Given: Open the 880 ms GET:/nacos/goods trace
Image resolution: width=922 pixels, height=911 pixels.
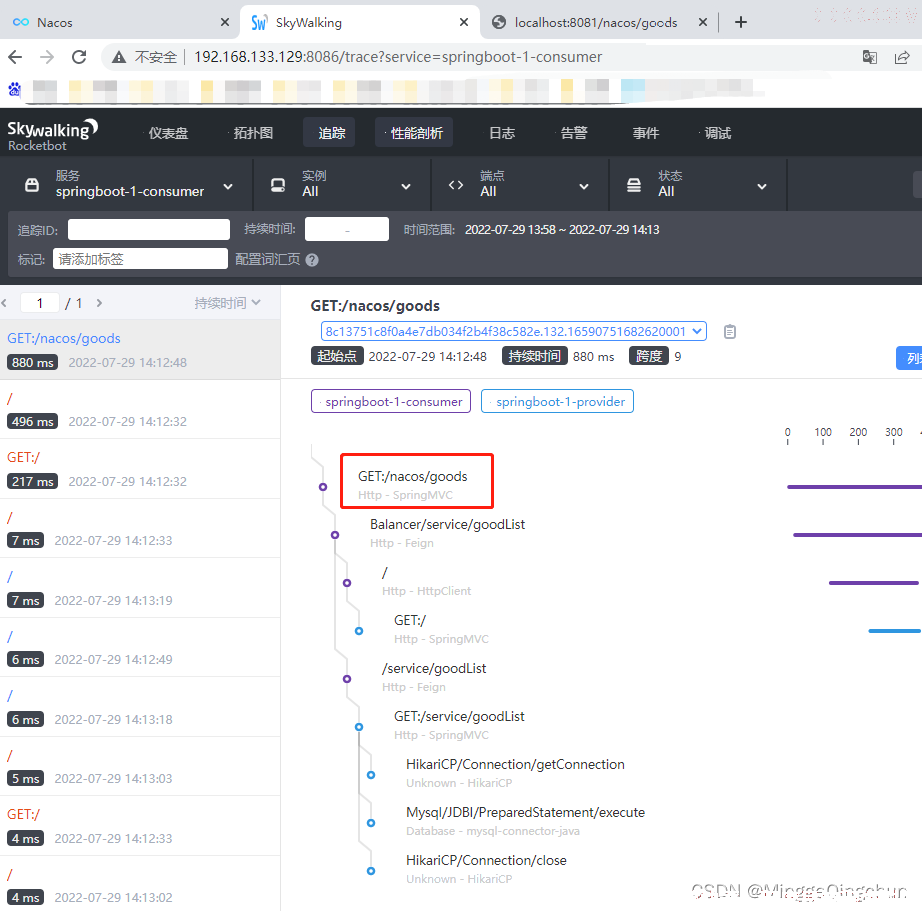Looking at the screenshot, I should [x=140, y=350].
